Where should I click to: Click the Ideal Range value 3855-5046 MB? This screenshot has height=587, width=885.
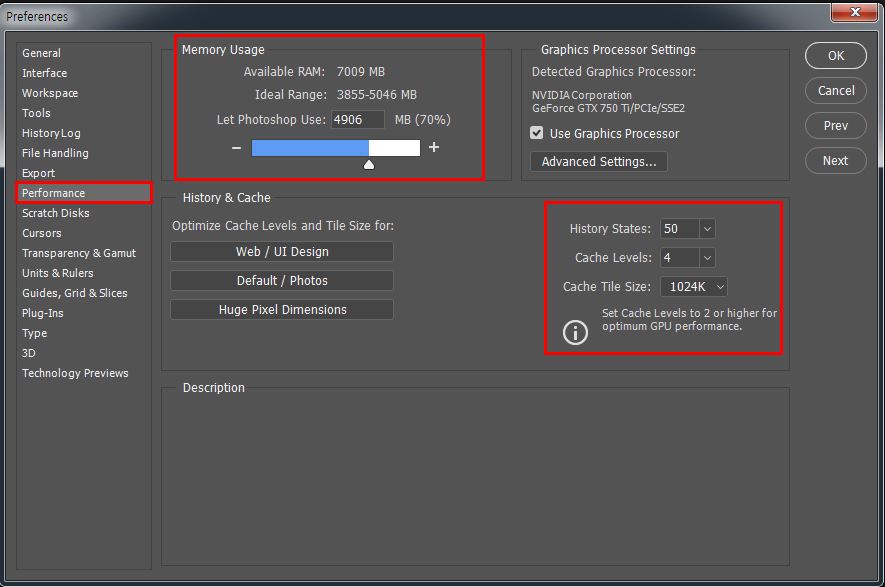coord(376,95)
